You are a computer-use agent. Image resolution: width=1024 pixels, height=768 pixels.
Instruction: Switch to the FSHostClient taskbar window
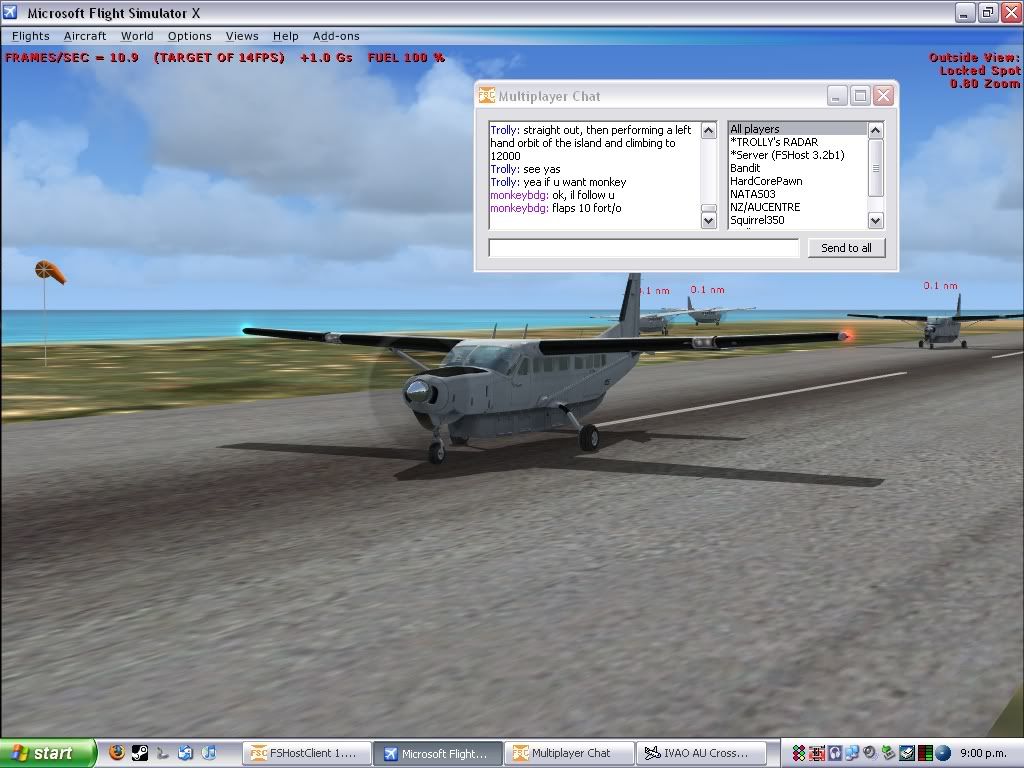[306, 752]
